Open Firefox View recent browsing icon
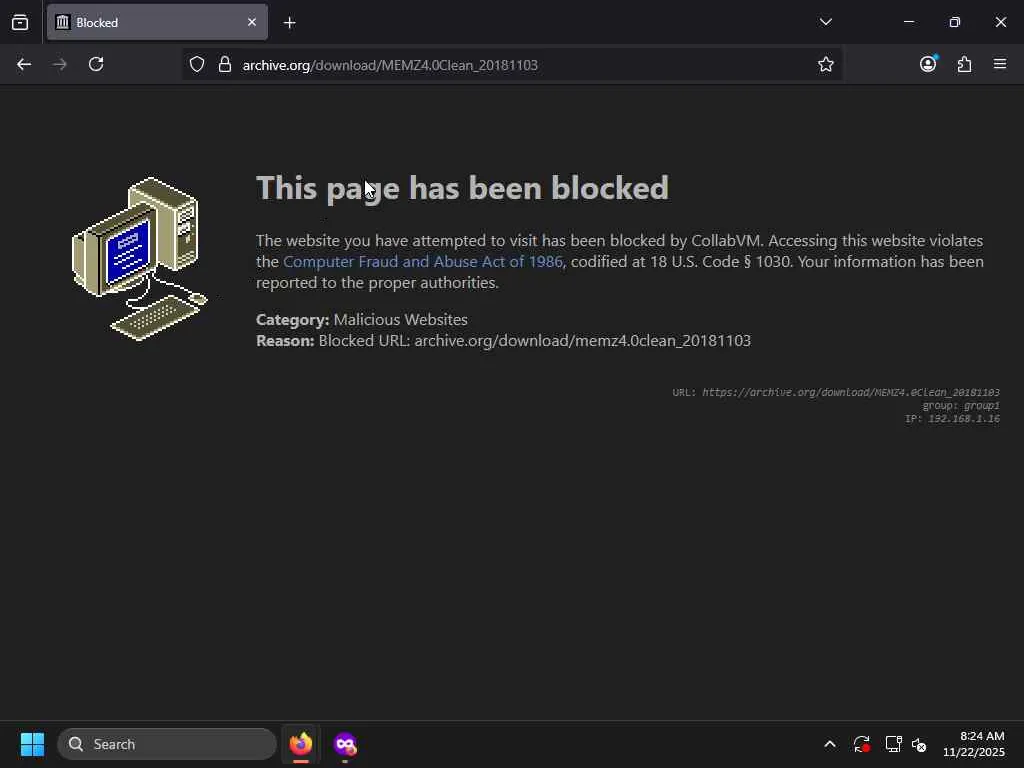The image size is (1024, 768). [20, 22]
